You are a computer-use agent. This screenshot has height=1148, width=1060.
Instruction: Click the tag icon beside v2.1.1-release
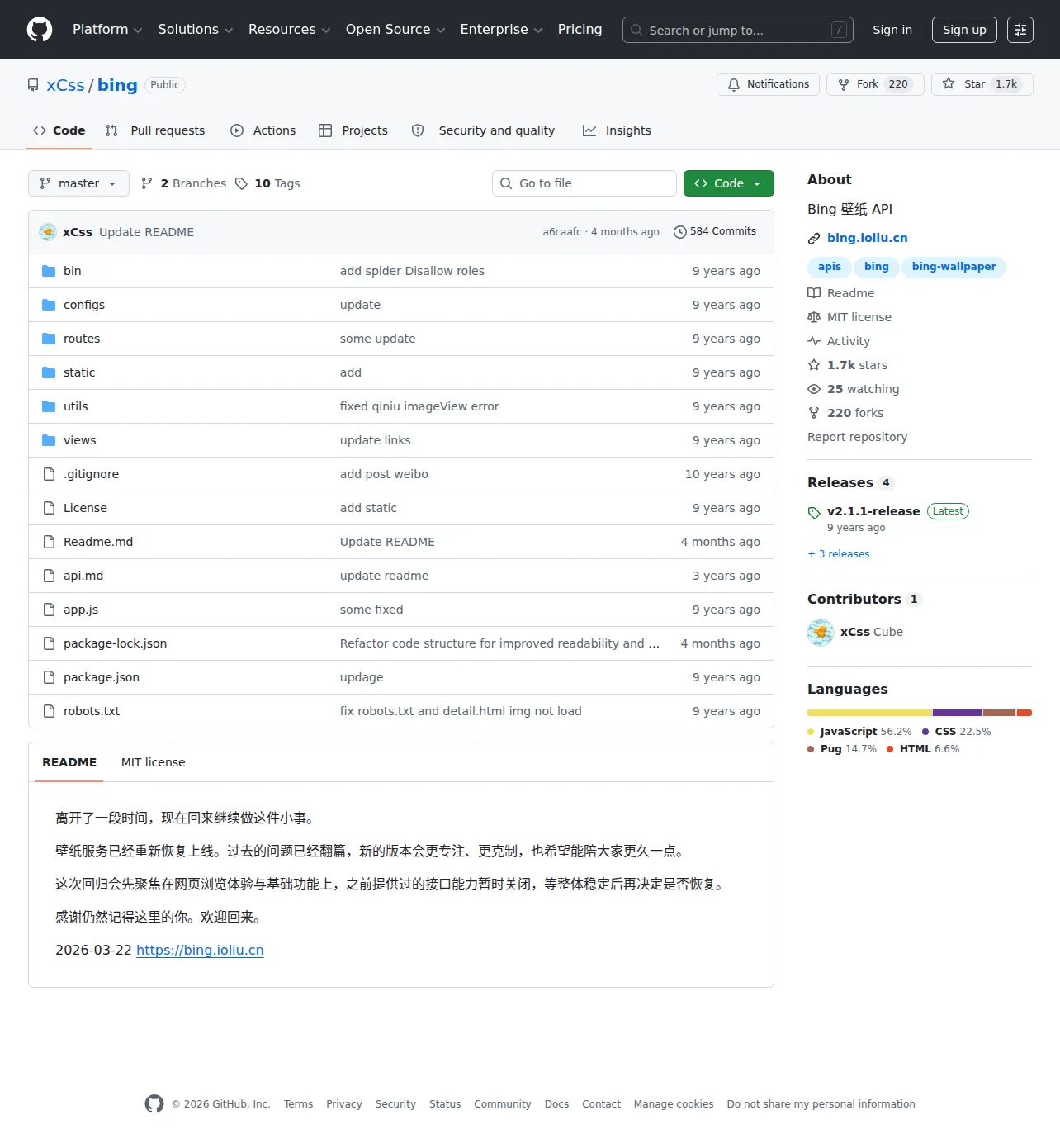click(x=814, y=512)
